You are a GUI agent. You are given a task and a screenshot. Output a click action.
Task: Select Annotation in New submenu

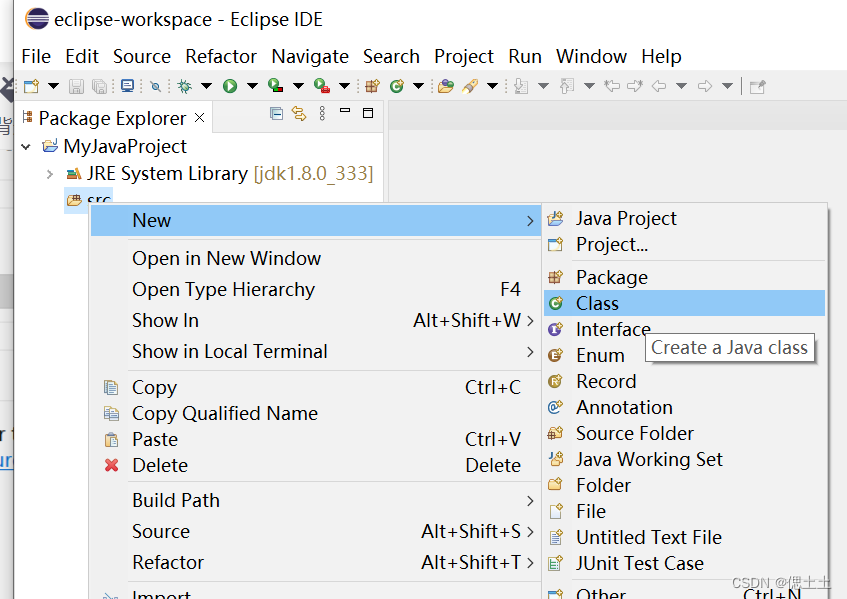tap(684, 407)
